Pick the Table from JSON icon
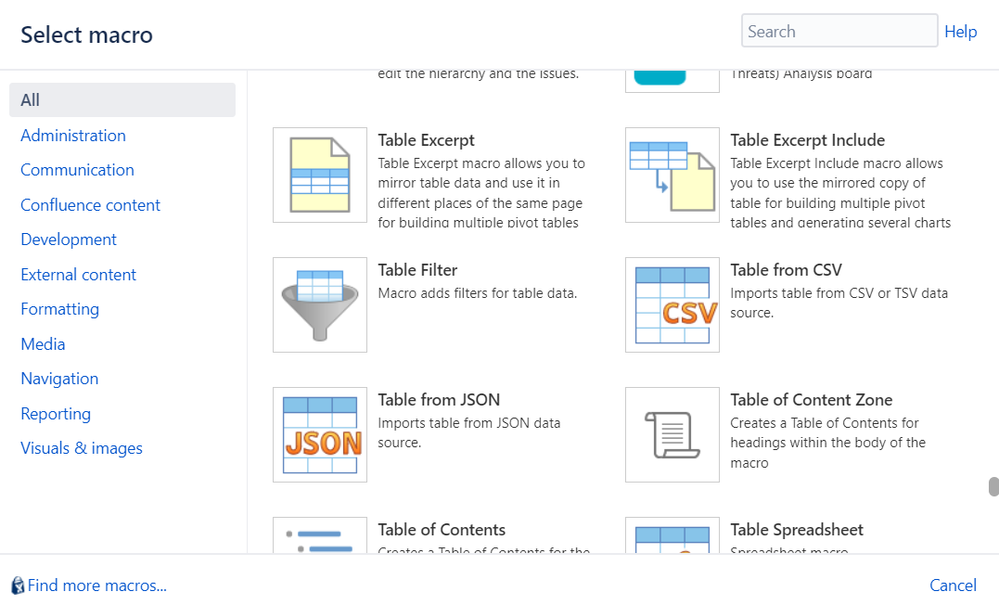Screen dimensions: 999x607 click(320, 435)
